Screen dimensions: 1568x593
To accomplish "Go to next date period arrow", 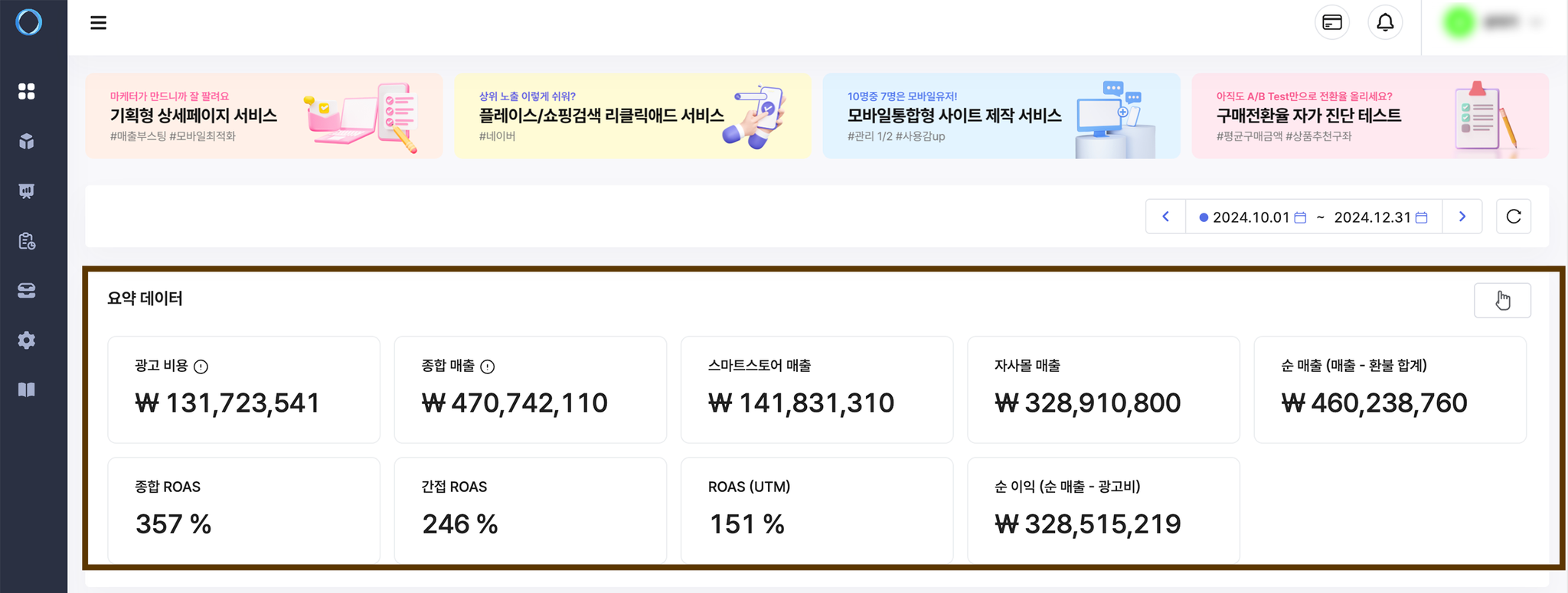I will point(1462,217).
